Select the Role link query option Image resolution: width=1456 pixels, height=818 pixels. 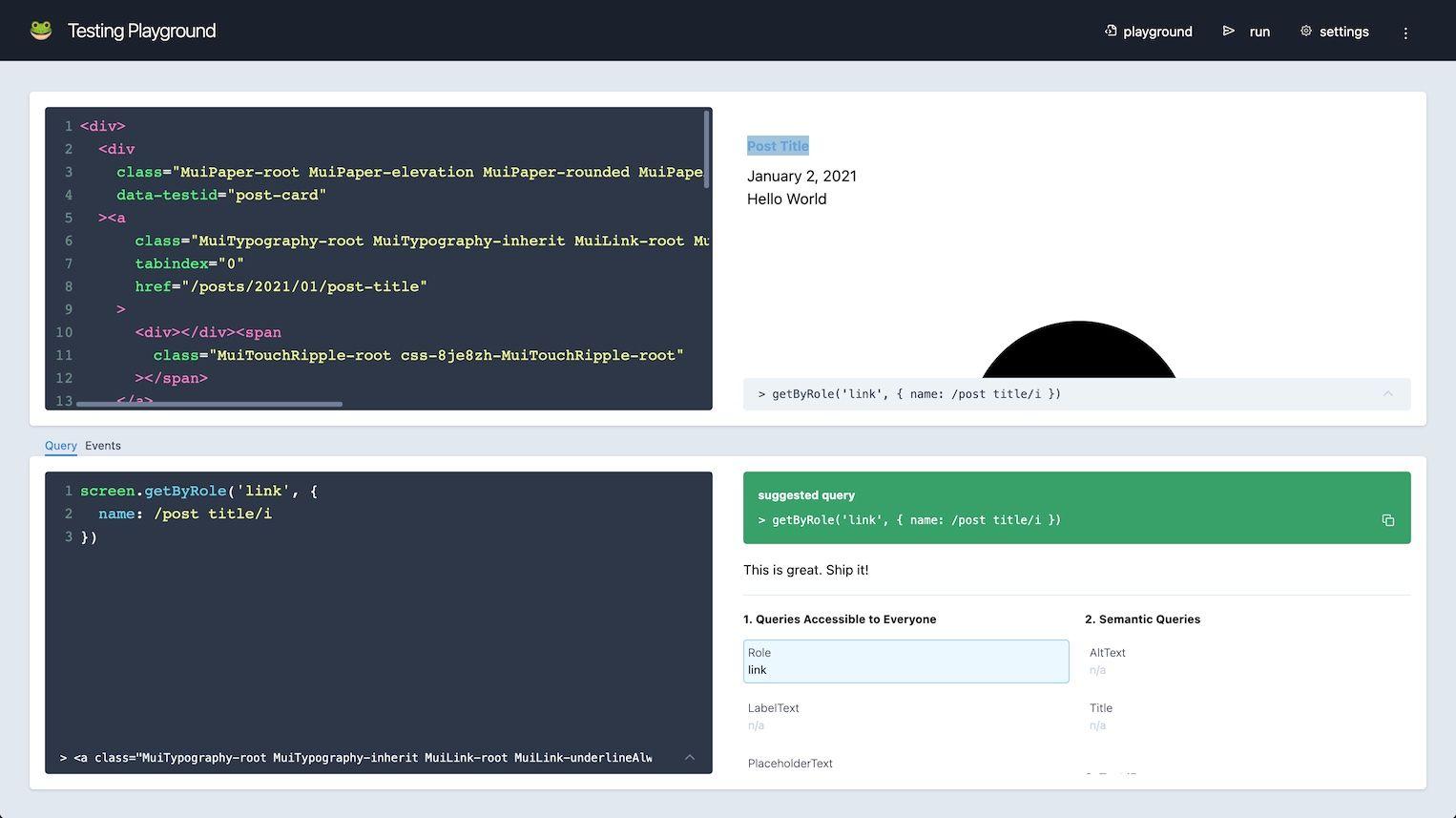click(x=905, y=661)
